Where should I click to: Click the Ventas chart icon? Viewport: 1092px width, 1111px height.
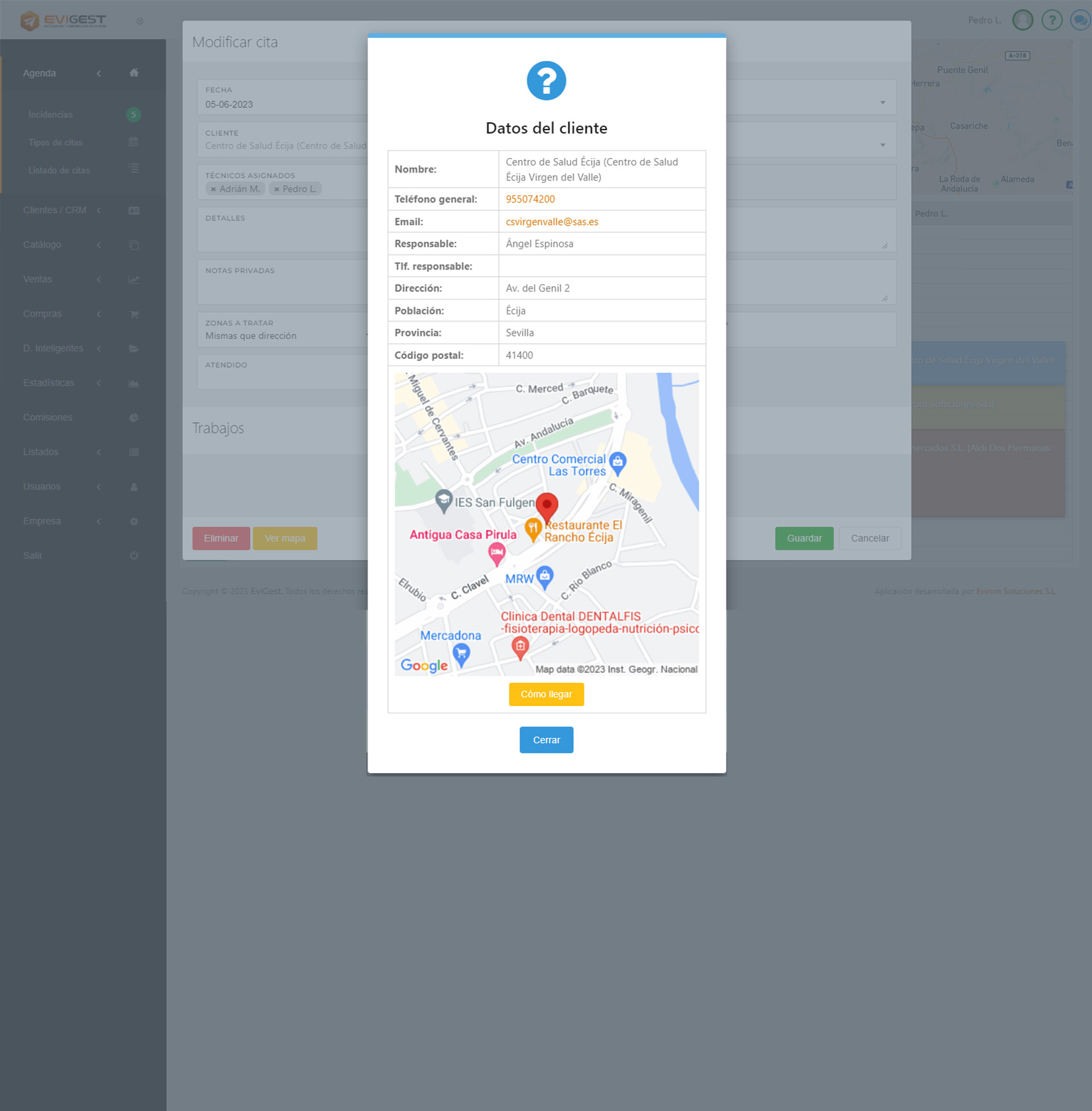[134, 279]
